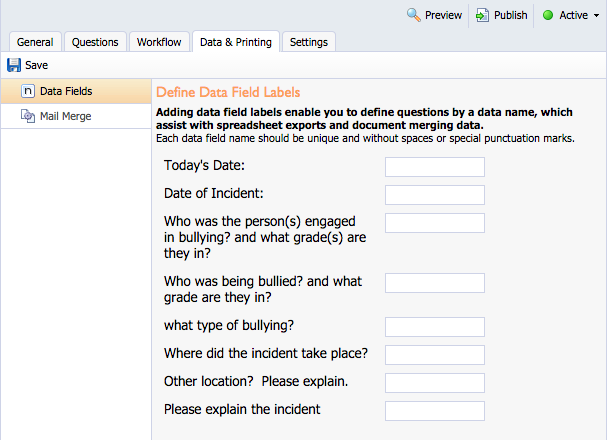Click the 'Other location? Please explain.' field
This screenshot has height=440, width=607.
coord(435,383)
